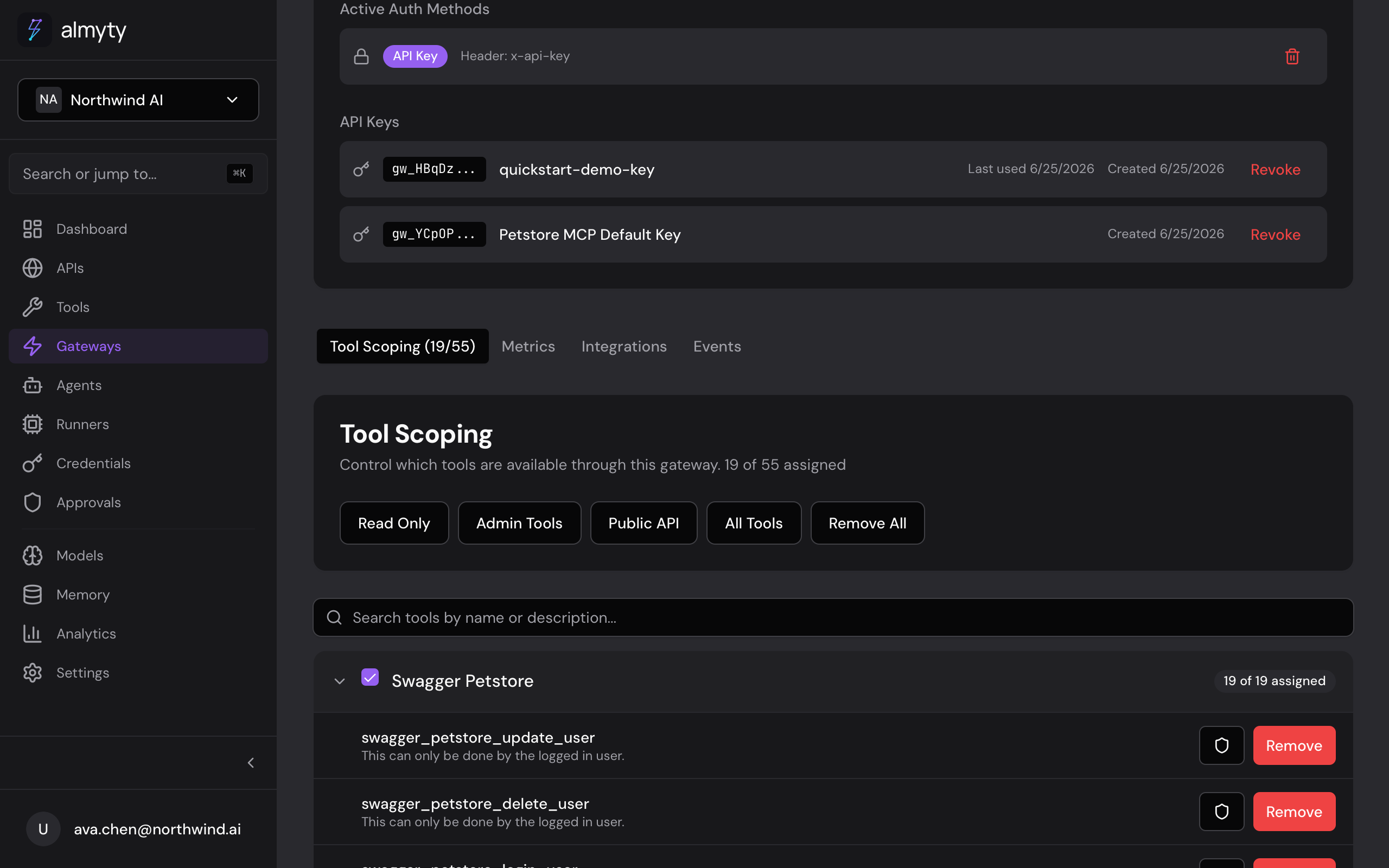Click the ⌘K shortcut badge
This screenshot has height=868, width=1389.
point(239,174)
